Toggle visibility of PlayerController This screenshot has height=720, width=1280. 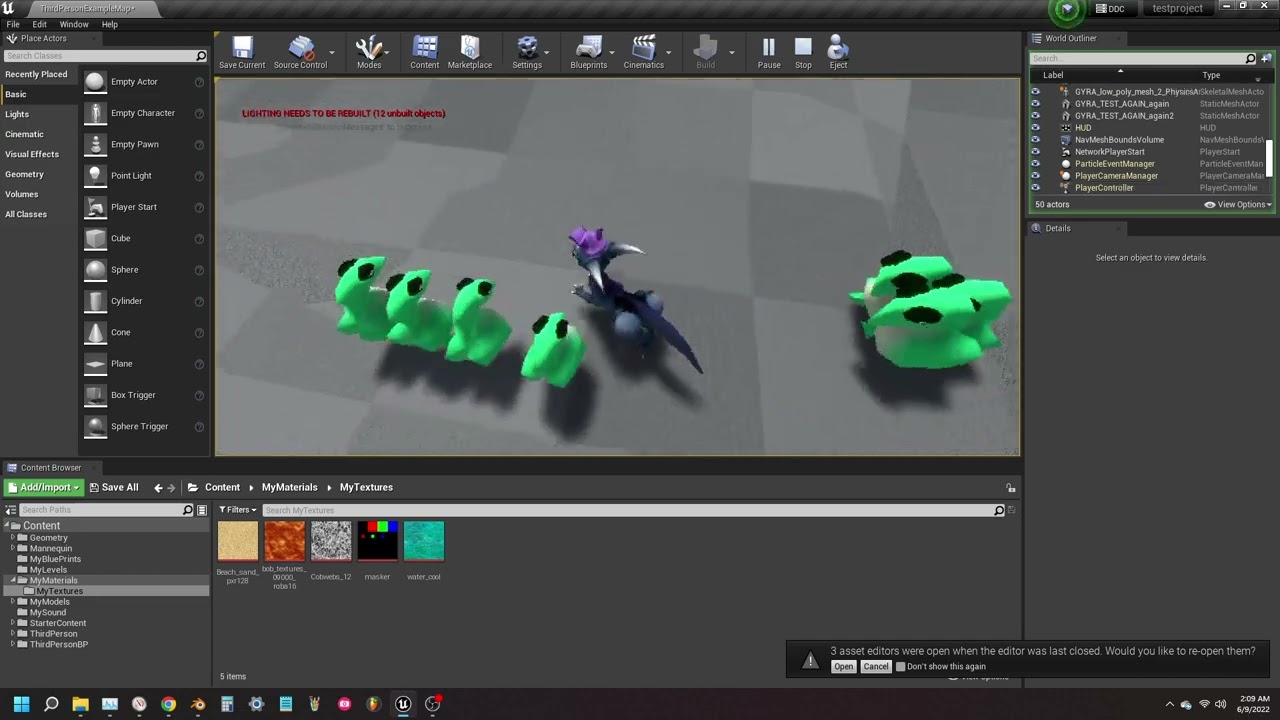(1035, 188)
